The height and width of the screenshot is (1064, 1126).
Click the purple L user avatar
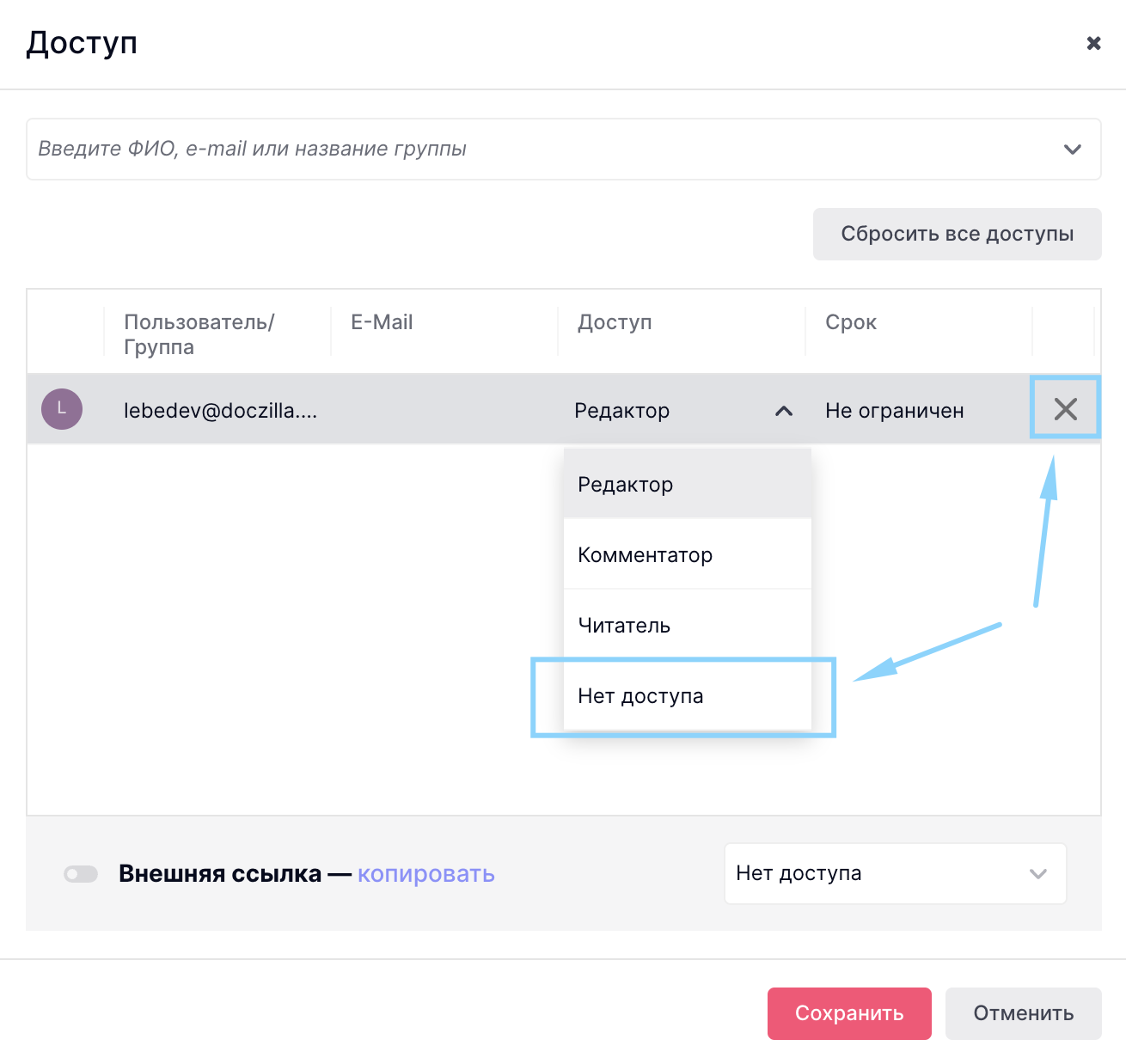pos(62,409)
